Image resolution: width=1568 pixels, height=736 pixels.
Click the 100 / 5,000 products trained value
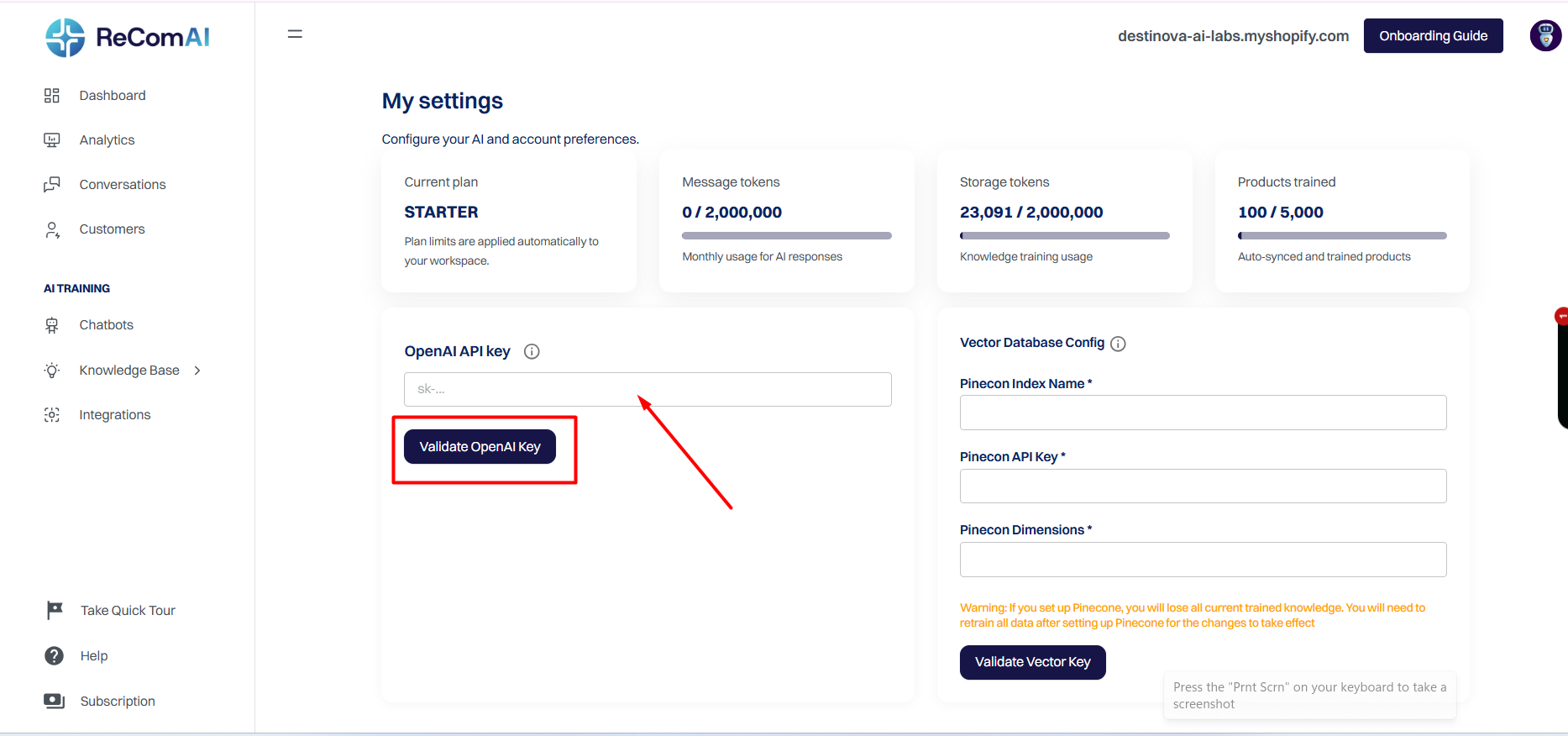(1280, 213)
